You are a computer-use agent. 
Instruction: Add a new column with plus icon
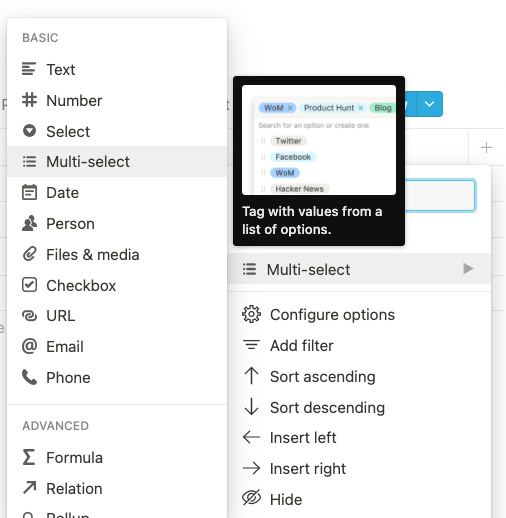486,147
